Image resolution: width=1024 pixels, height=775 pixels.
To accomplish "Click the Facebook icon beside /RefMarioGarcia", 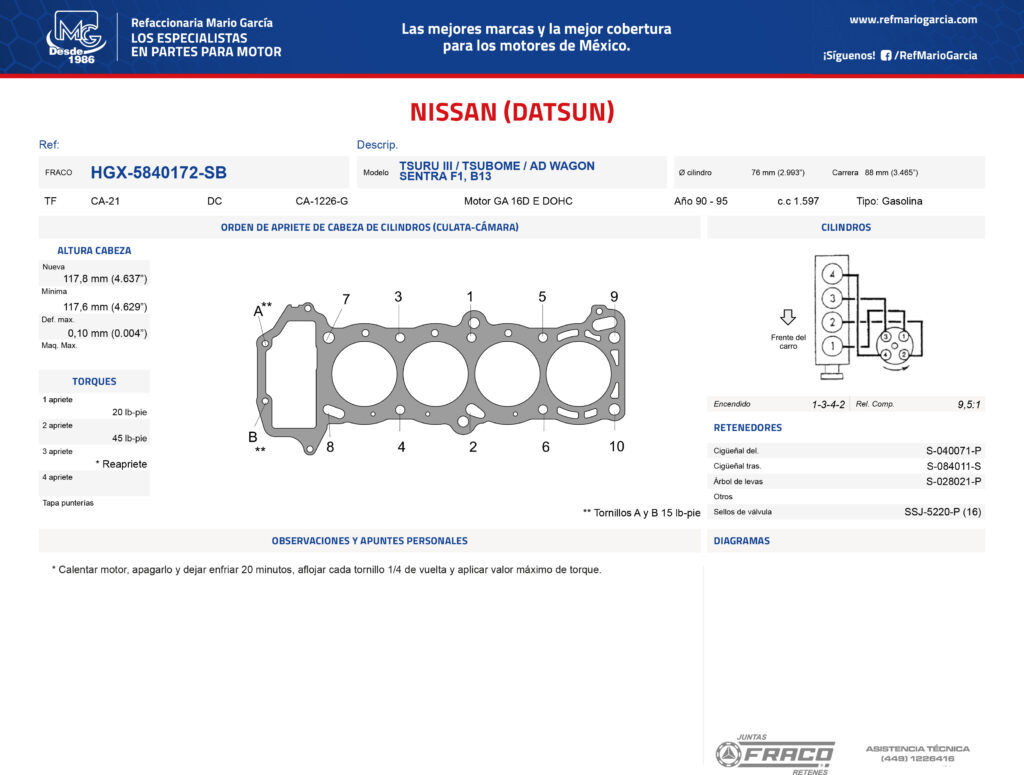I will coord(886,55).
